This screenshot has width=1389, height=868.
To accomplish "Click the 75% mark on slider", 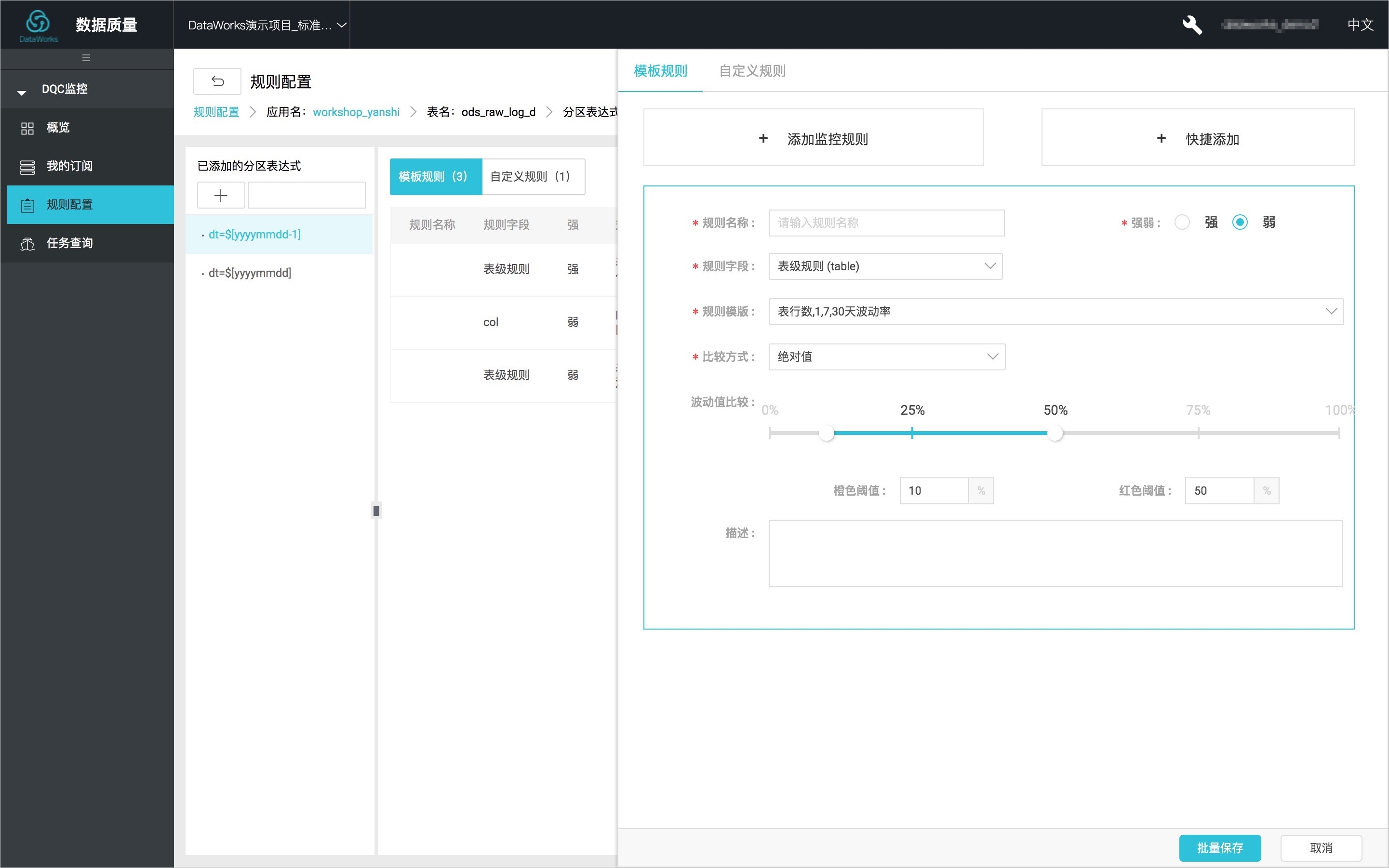I will tap(1198, 434).
